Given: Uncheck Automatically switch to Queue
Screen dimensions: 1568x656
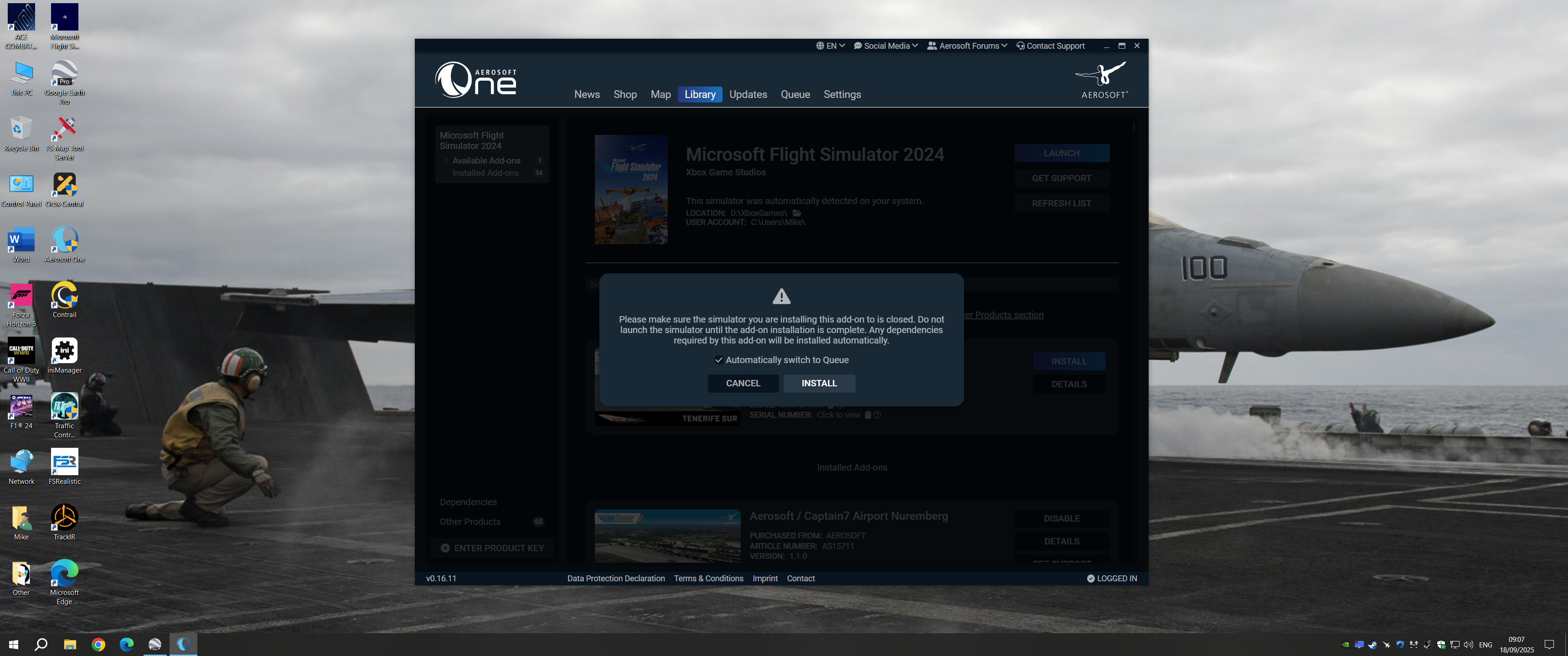Looking at the screenshot, I should pyautogui.click(x=719, y=360).
